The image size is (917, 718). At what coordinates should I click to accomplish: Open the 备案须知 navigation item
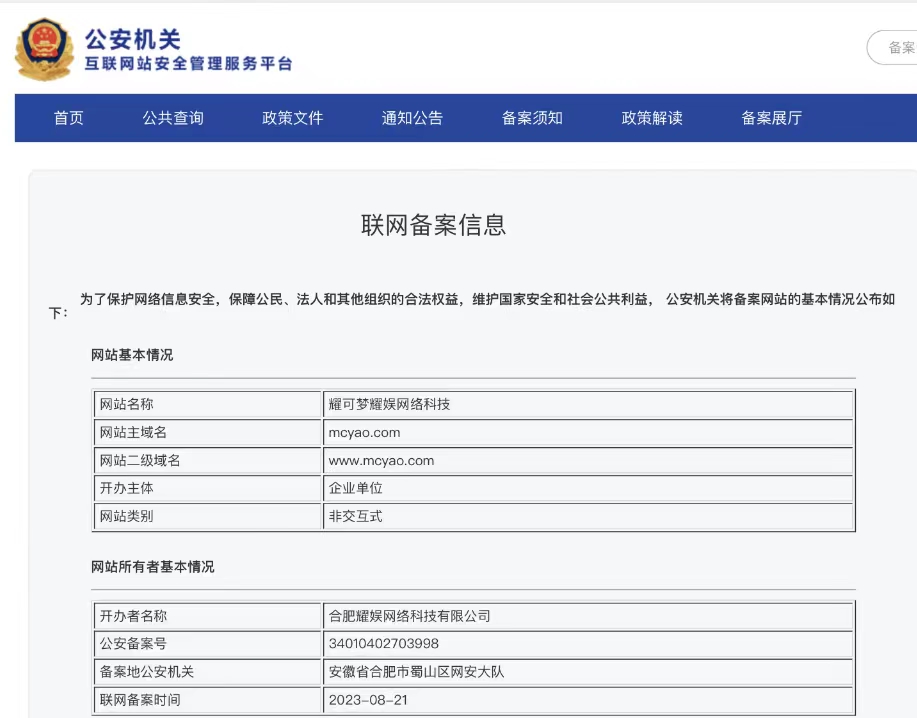[x=532, y=118]
